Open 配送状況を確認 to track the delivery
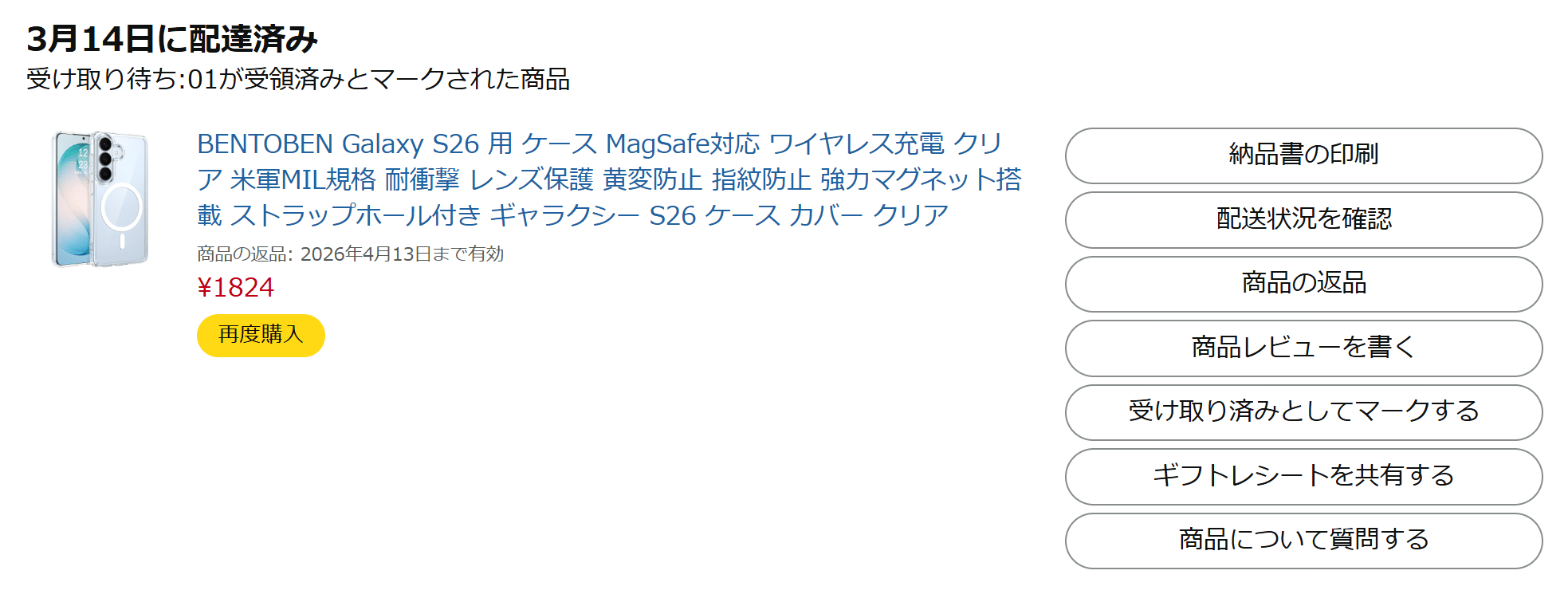This screenshot has width=1568, height=598. tap(1303, 219)
